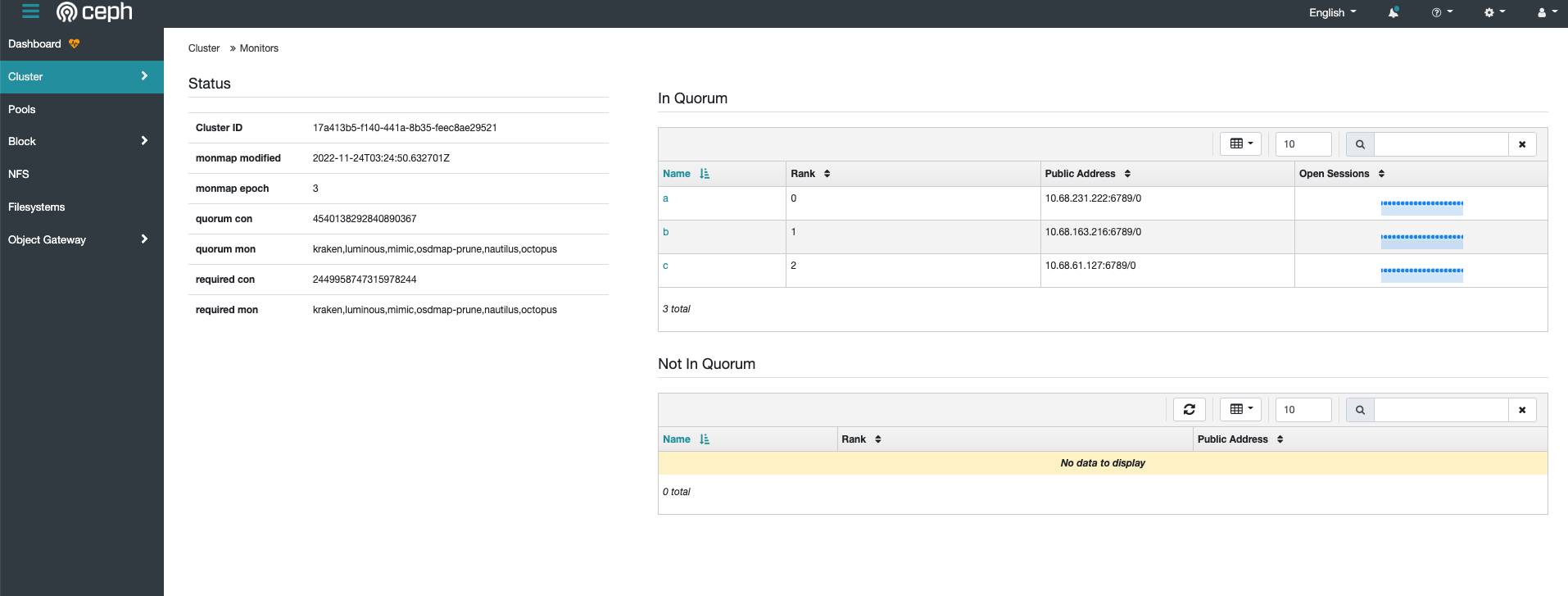
Task: Select Cluster ID value 17a413b5-f140-441a-8b35-feec8ae29521
Action: (405, 128)
